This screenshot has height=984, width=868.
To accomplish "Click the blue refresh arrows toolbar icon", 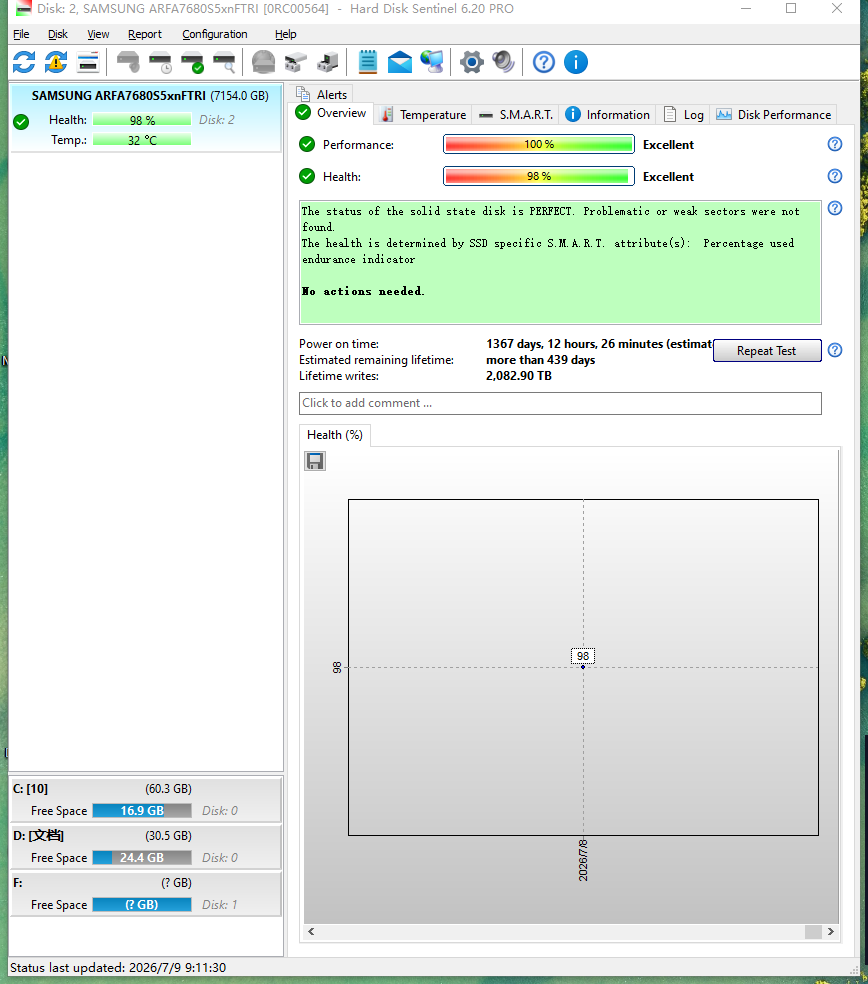I will (24, 62).
